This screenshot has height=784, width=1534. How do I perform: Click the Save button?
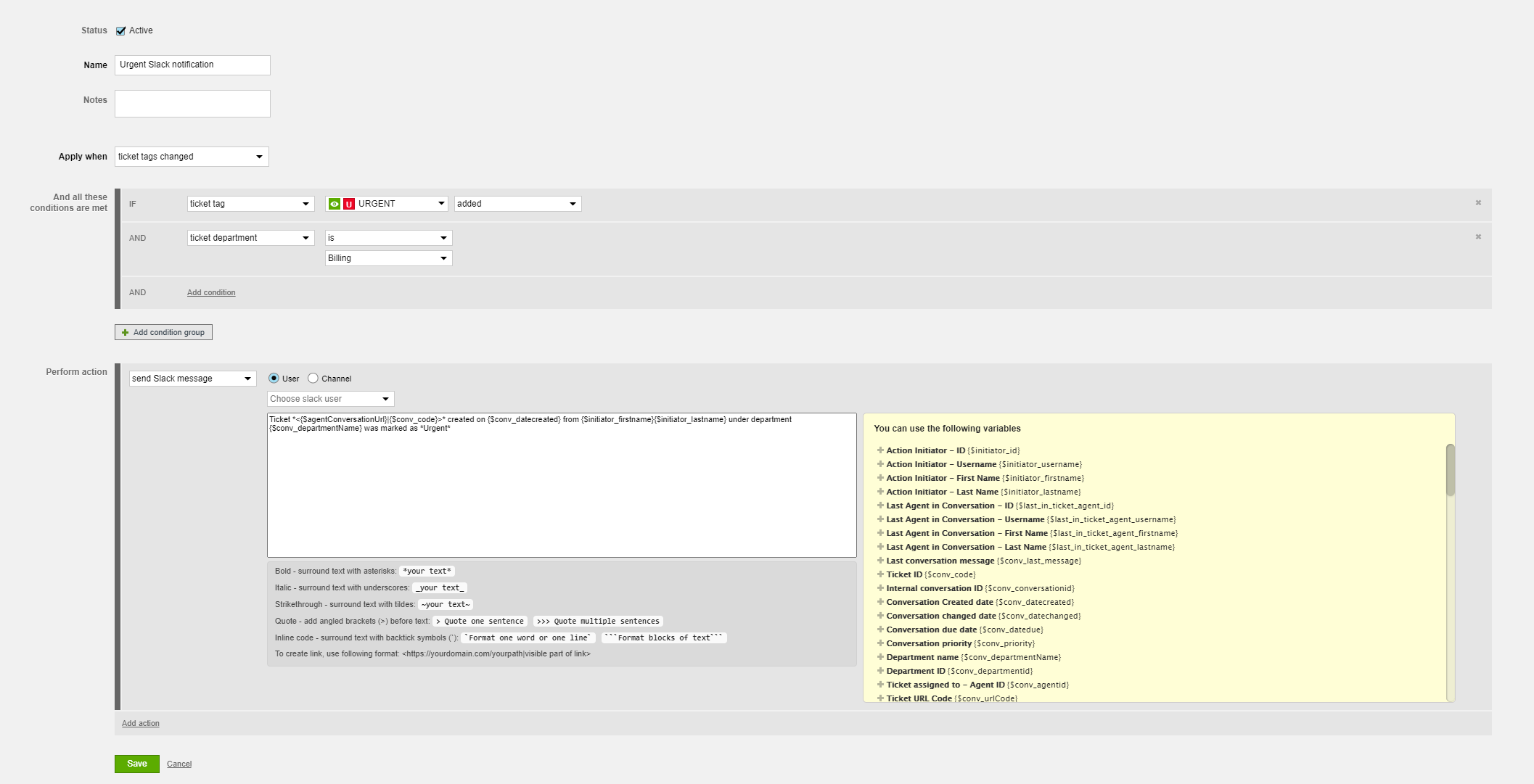point(137,764)
